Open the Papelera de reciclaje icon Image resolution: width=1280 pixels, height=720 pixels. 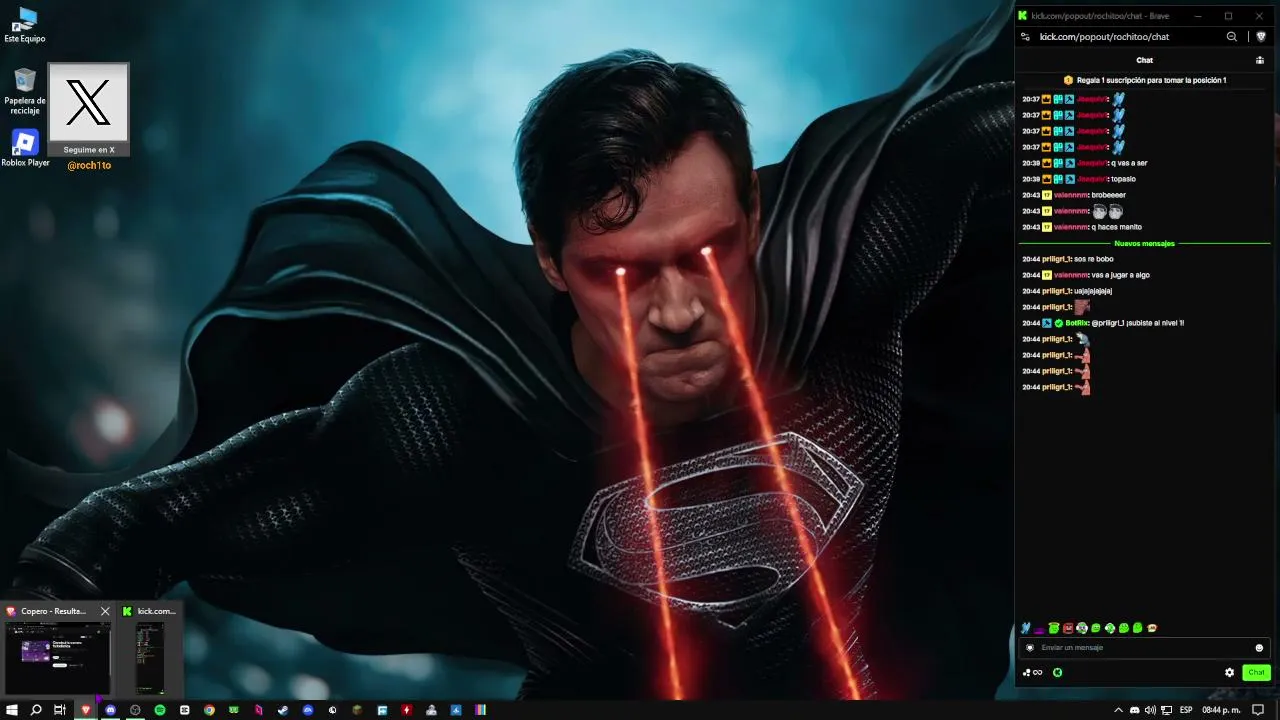point(25,91)
